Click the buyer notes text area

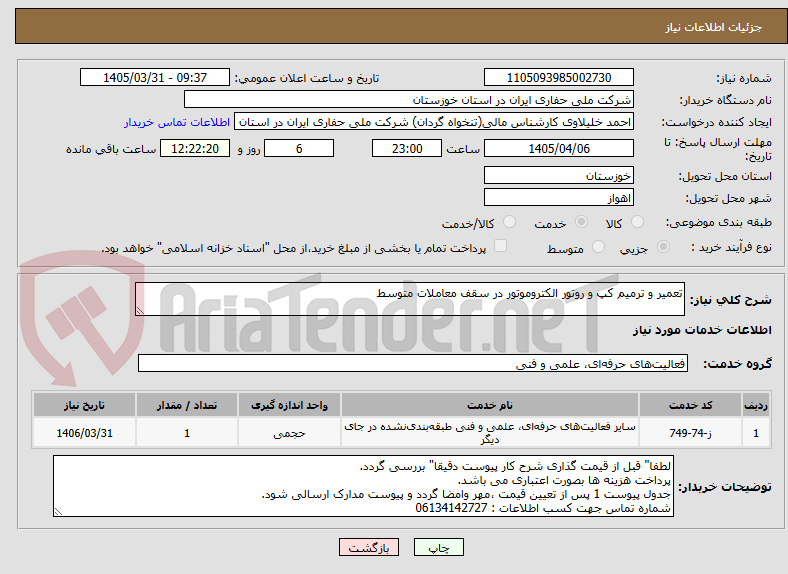pos(363,486)
